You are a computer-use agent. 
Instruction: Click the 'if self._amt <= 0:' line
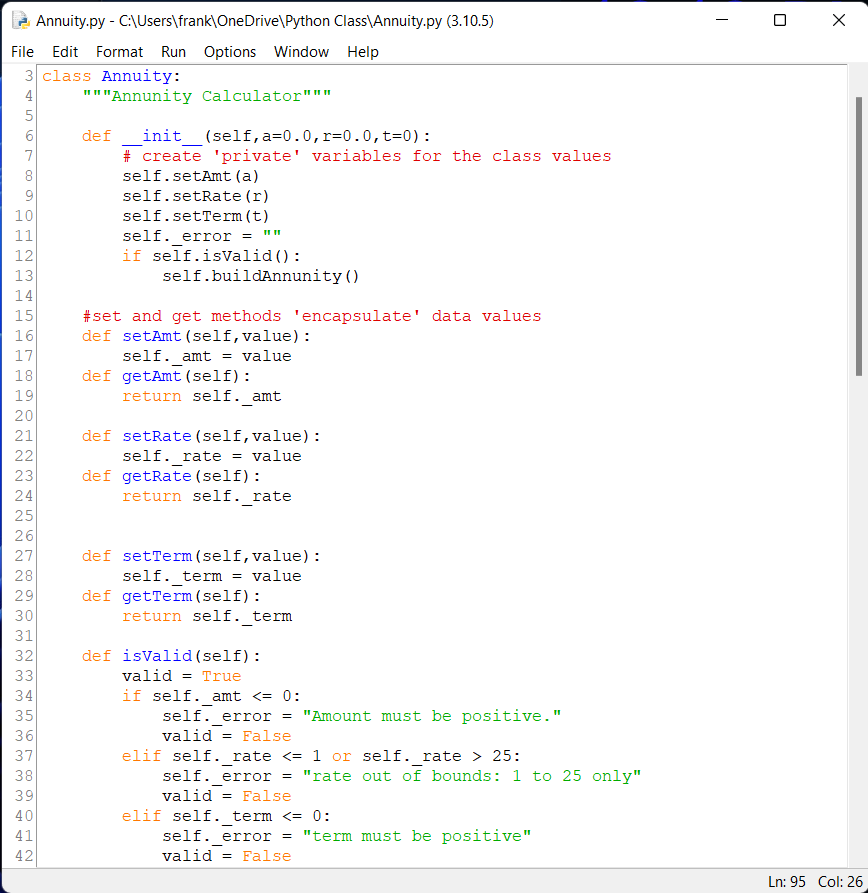tap(211, 696)
